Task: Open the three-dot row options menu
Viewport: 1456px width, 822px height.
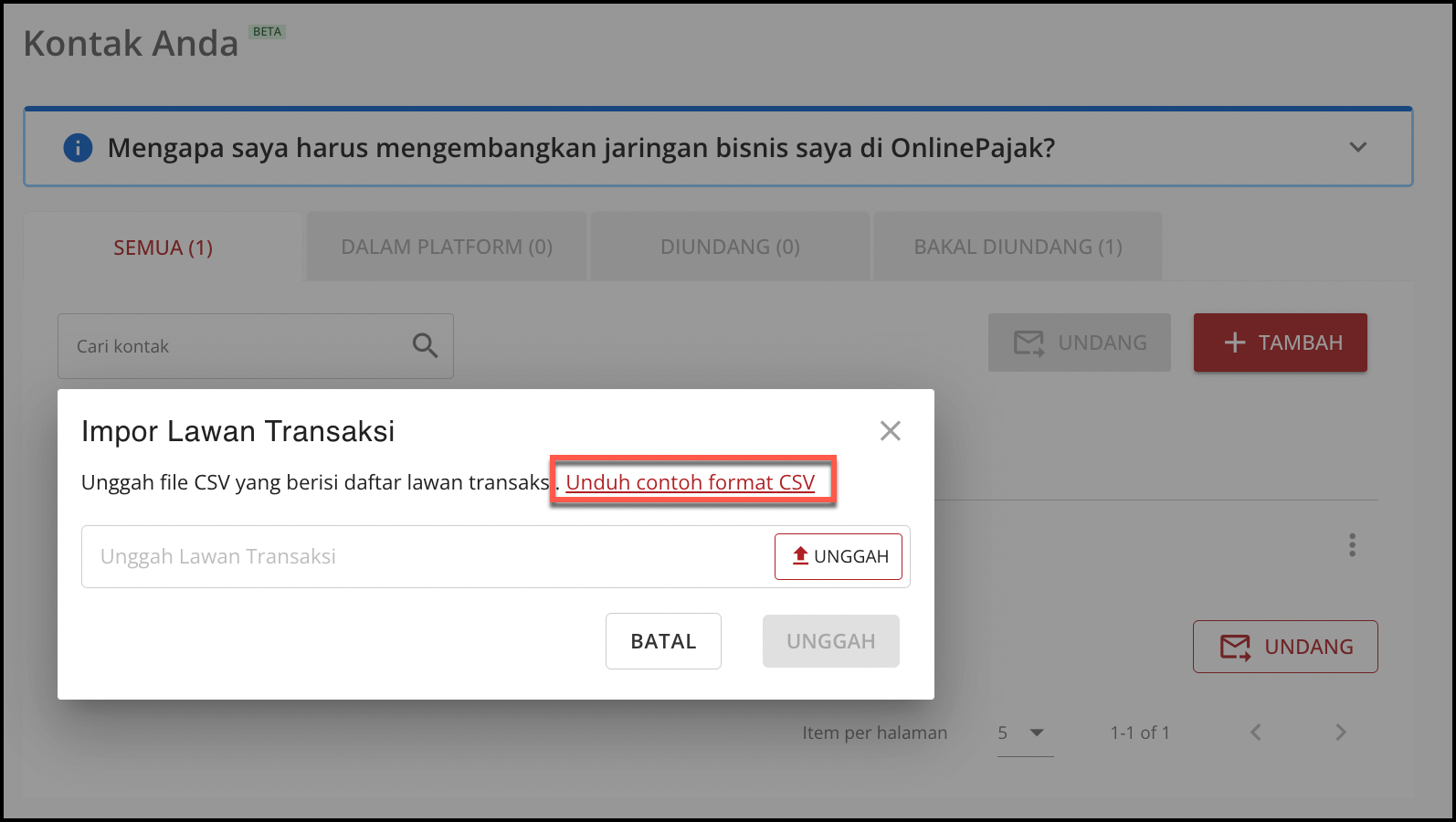Action: [1352, 545]
